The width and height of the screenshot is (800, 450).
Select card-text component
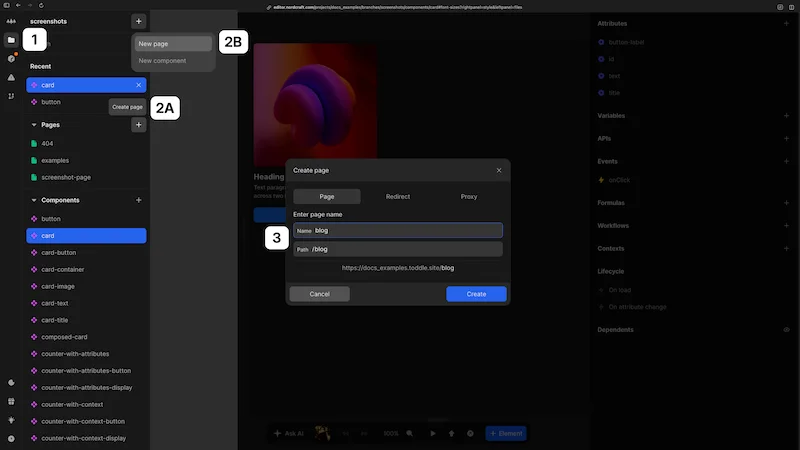tap(86, 303)
